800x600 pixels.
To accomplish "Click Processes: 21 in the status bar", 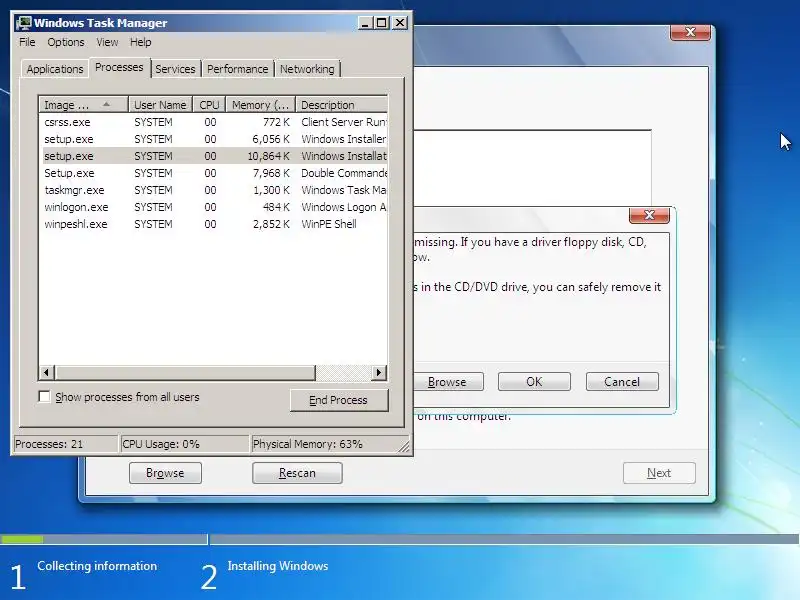I will click(x=65, y=444).
